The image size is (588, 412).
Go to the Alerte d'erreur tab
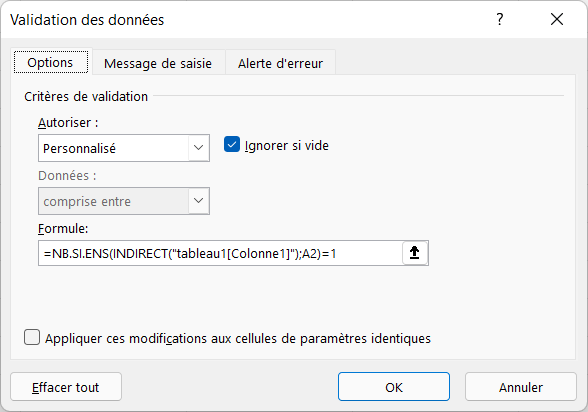tap(280, 63)
